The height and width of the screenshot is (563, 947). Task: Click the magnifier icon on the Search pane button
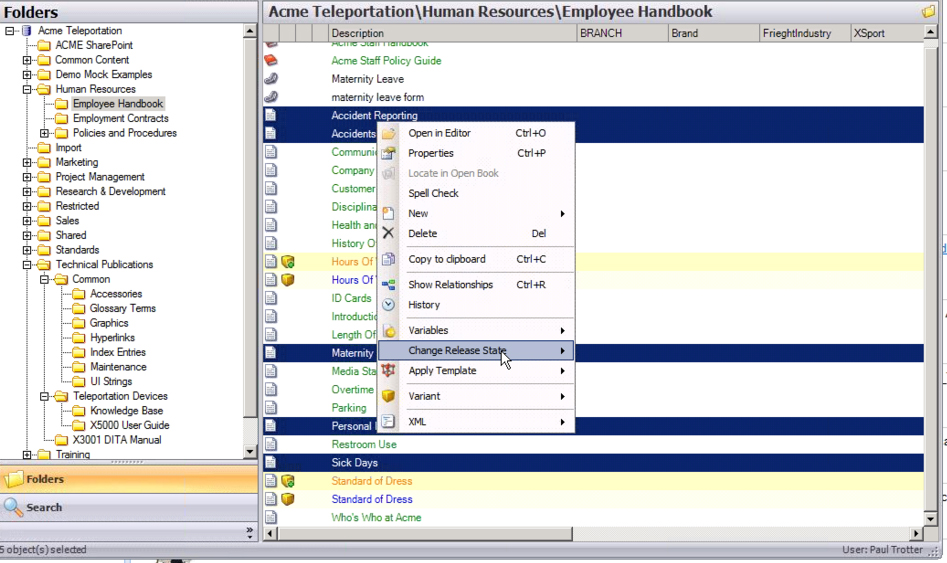pos(13,507)
